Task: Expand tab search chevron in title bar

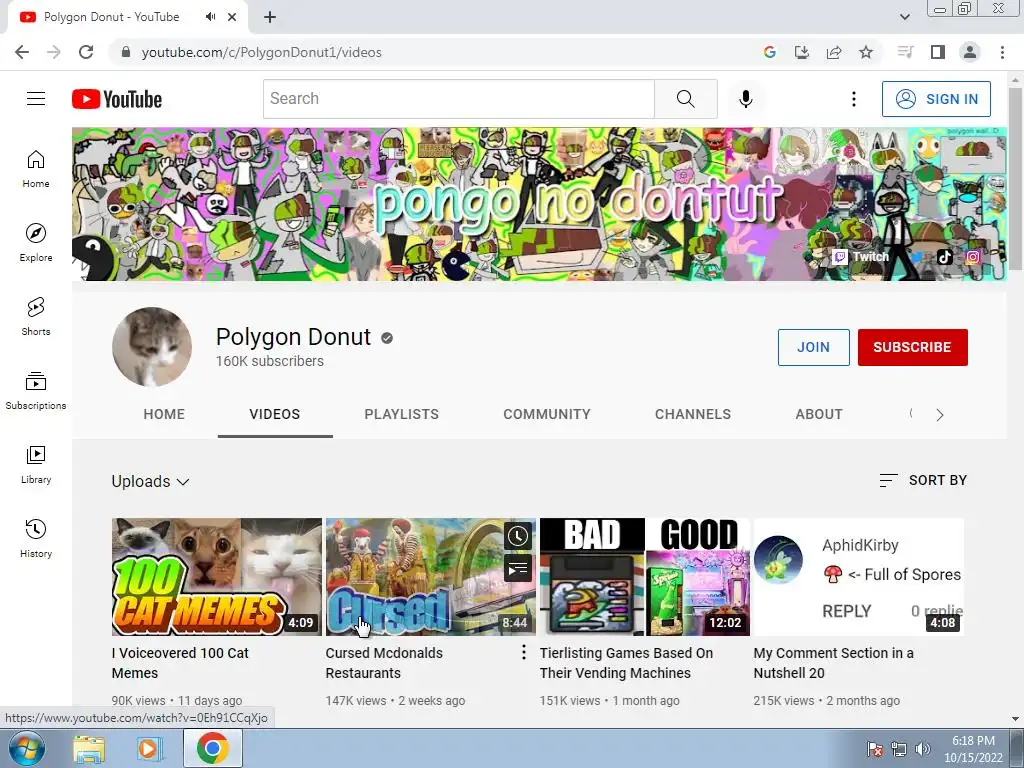Action: tap(905, 17)
